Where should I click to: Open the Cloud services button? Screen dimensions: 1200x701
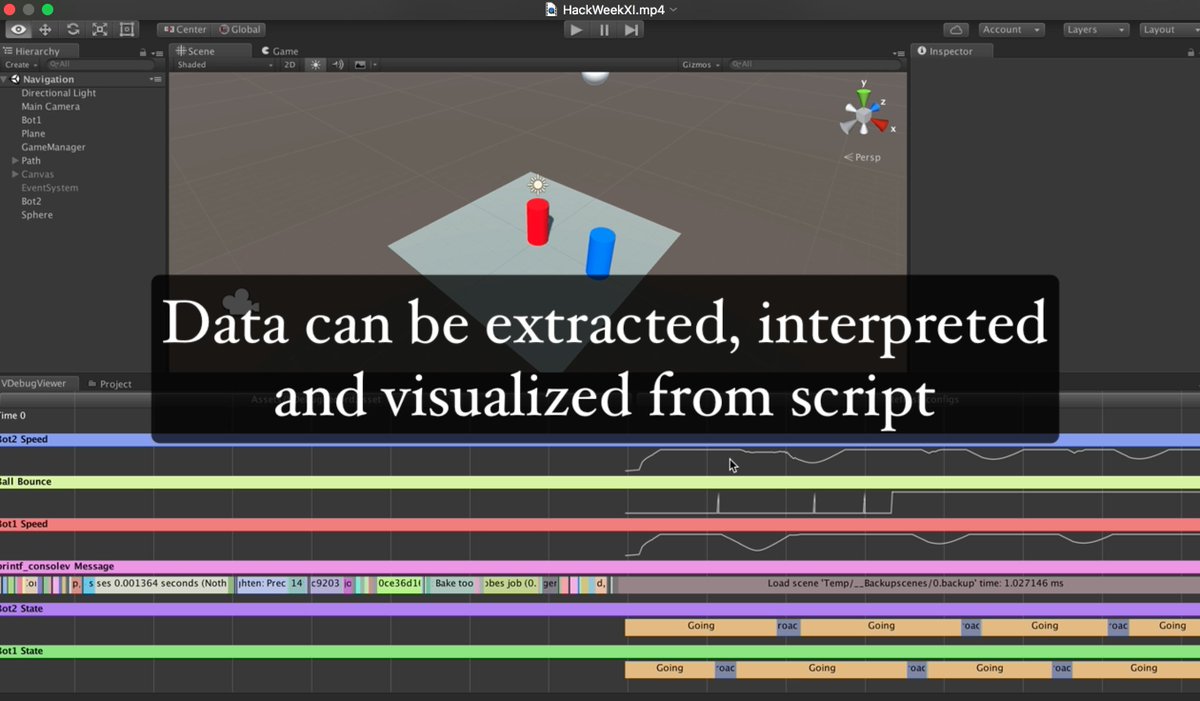pos(957,30)
